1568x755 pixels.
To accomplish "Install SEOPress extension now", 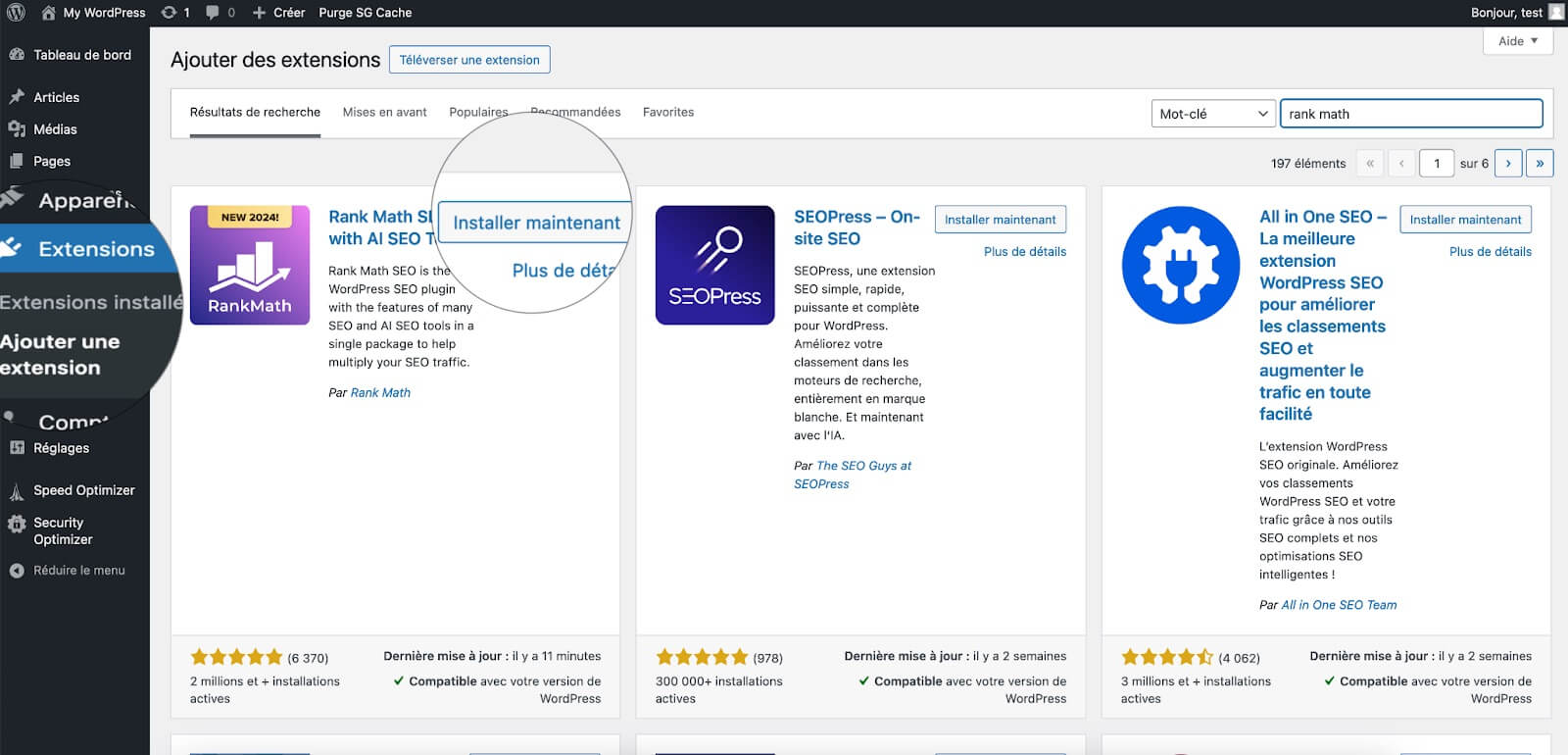I will [1000, 220].
